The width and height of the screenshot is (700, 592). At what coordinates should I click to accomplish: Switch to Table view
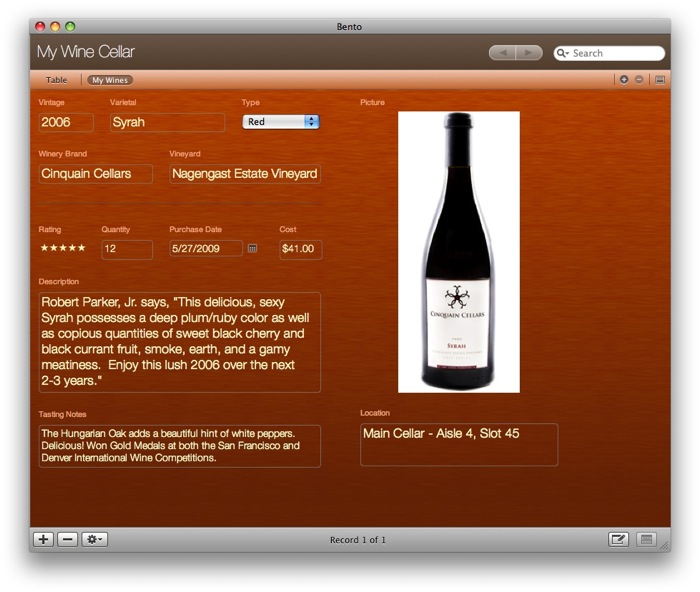pos(56,80)
